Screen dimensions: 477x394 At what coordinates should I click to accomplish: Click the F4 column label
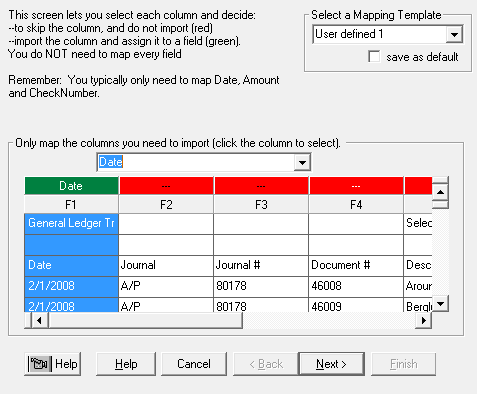[x=356, y=204]
